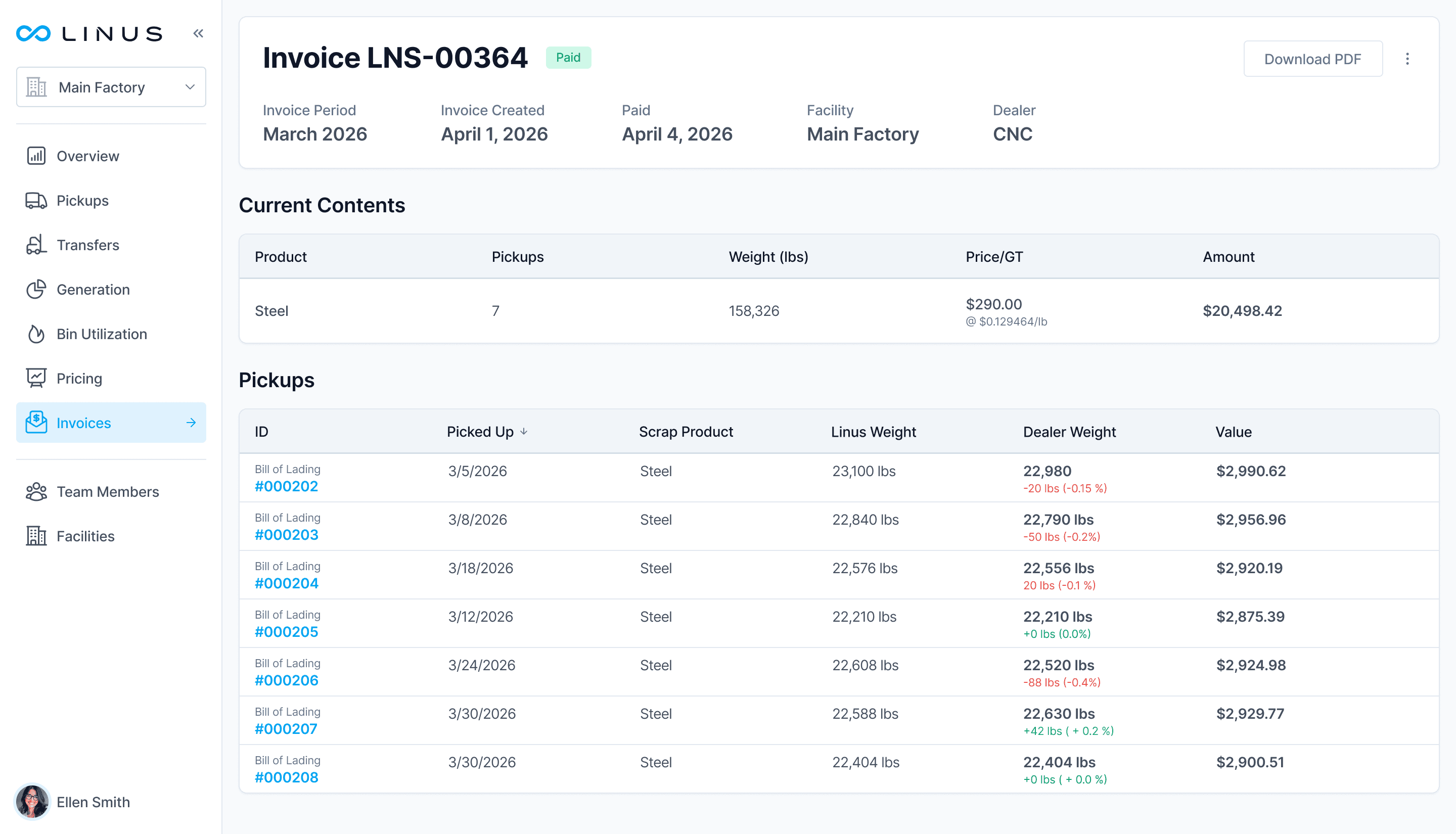The width and height of the screenshot is (1456, 834).
Task: Open Bill of Lading #000208 link
Action: click(x=286, y=777)
